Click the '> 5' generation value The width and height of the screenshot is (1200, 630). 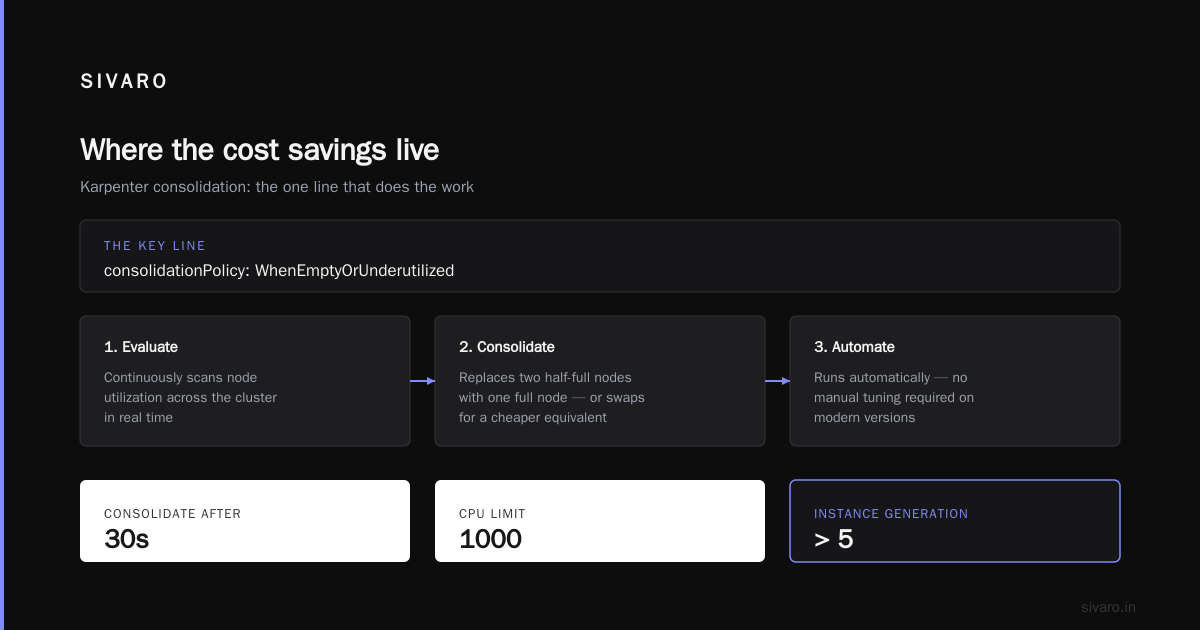(x=834, y=540)
